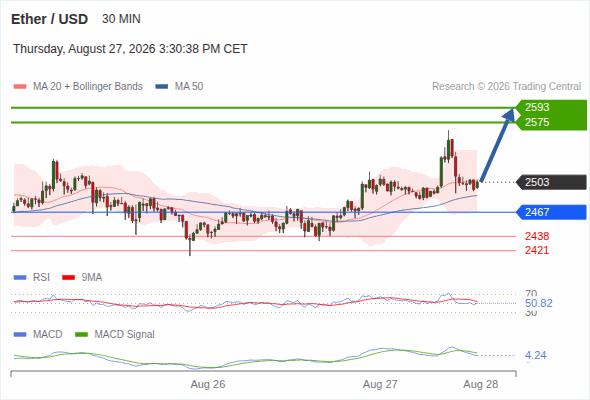
Task: Click the Ether / USD chart title
Action: coord(49,19)
